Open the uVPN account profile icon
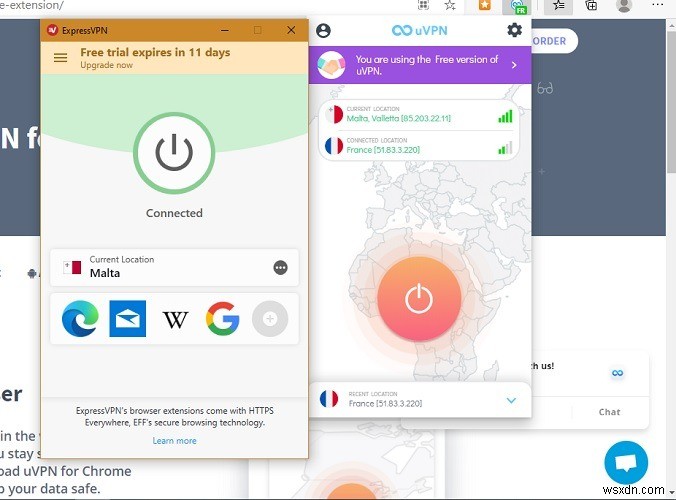 [323, 31]
